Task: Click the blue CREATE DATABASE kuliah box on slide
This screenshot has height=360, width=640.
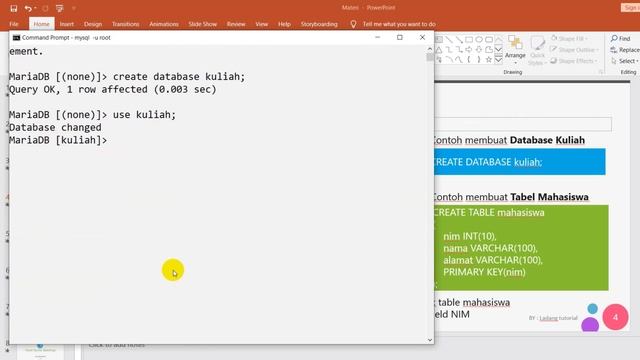Action: click(520, 162)
